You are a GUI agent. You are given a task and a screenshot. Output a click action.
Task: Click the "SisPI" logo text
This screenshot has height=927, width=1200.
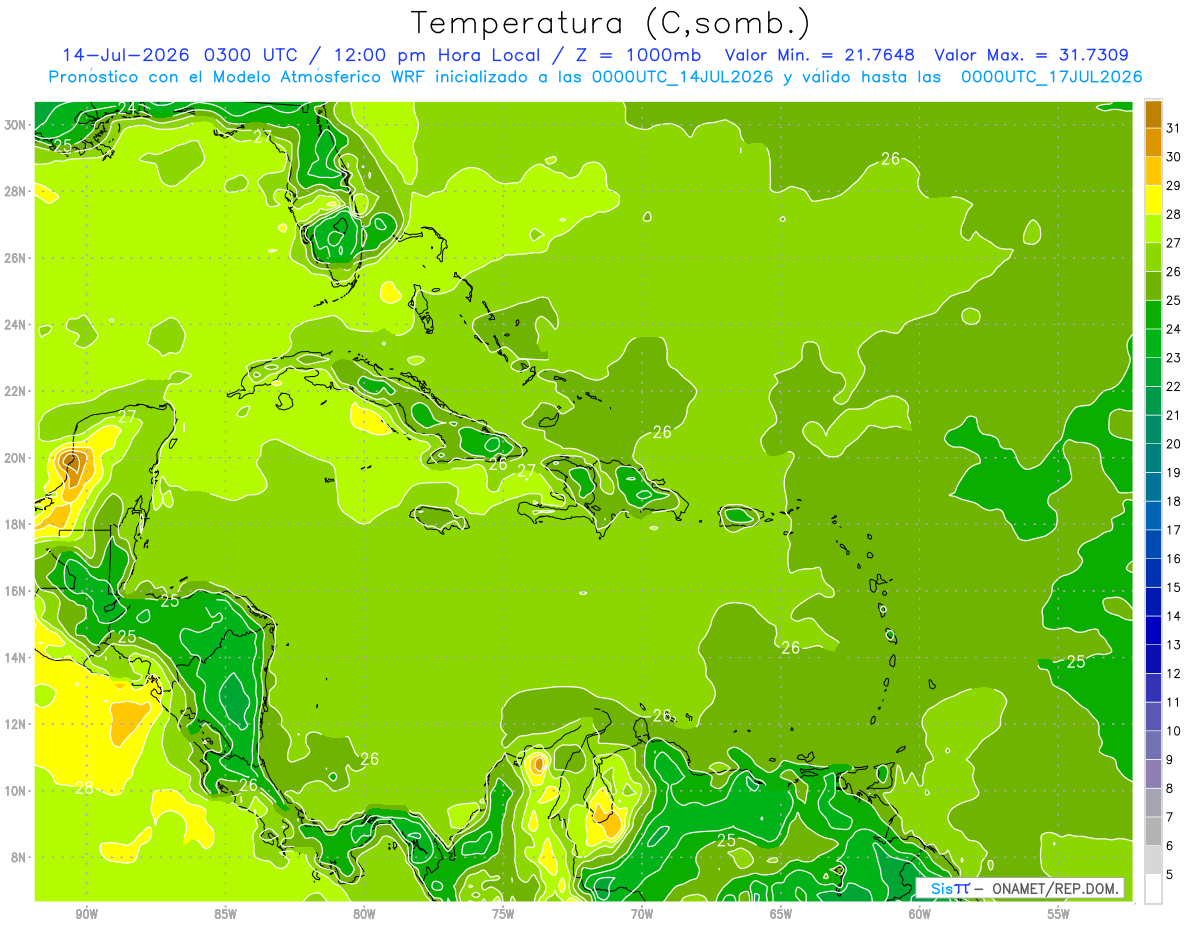pyautogui.click(x=950, y=888)
